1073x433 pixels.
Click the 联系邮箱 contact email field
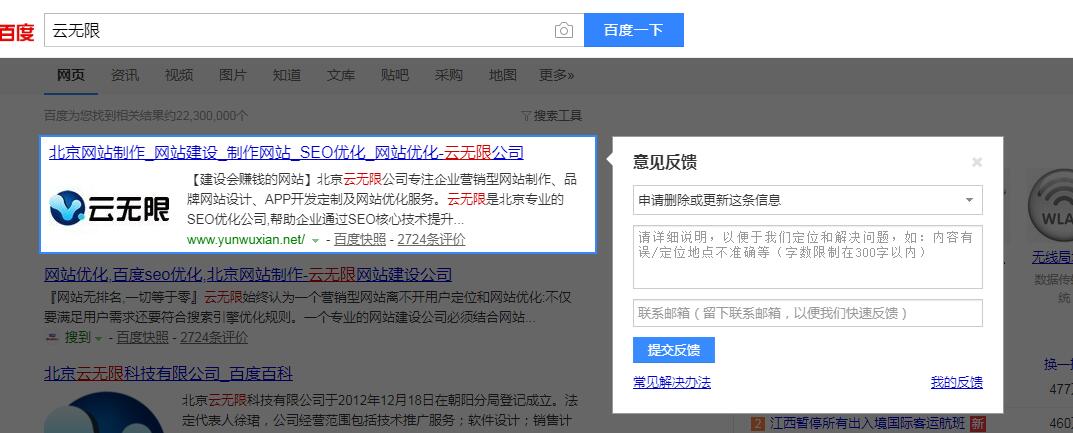[x=807, y=313]
